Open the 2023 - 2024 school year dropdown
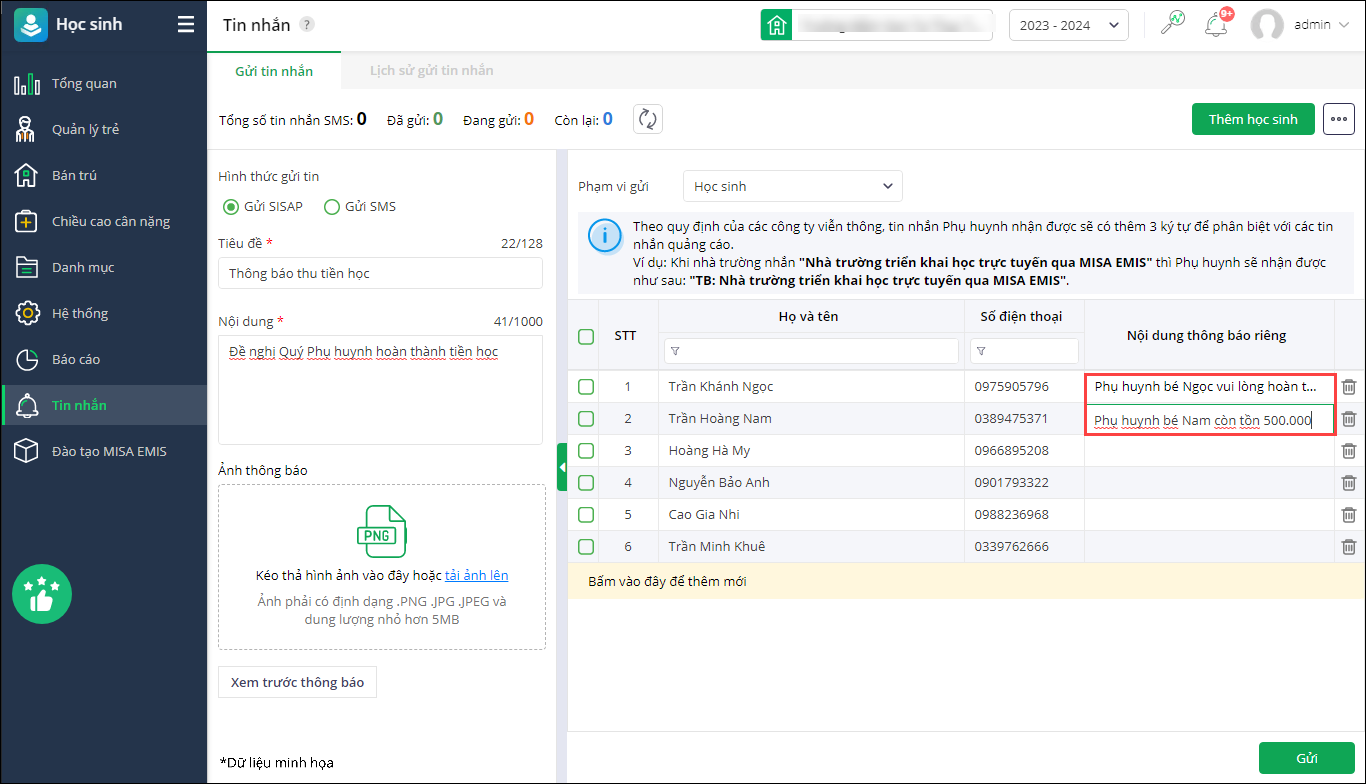The height and width of the screenshot is (784, 1366). tap(1068, 25)
